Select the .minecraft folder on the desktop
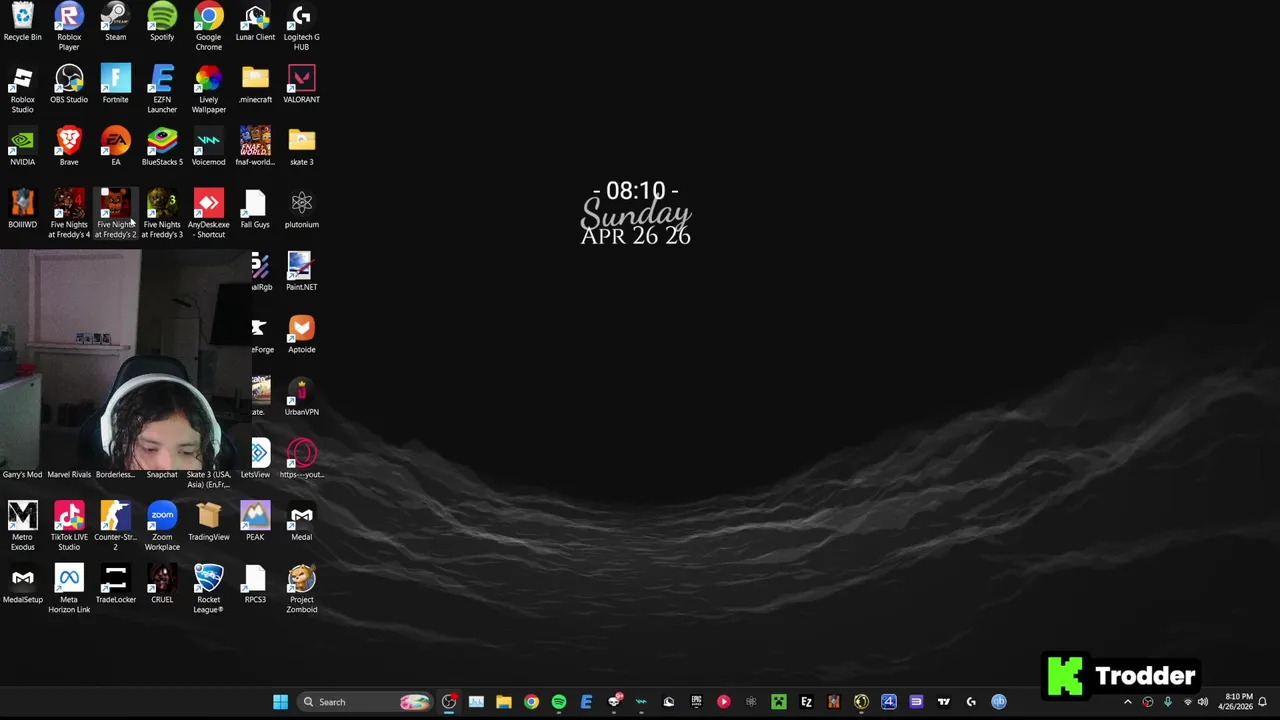This screenshot has width=1280, height=720. (x=255, y=85)
